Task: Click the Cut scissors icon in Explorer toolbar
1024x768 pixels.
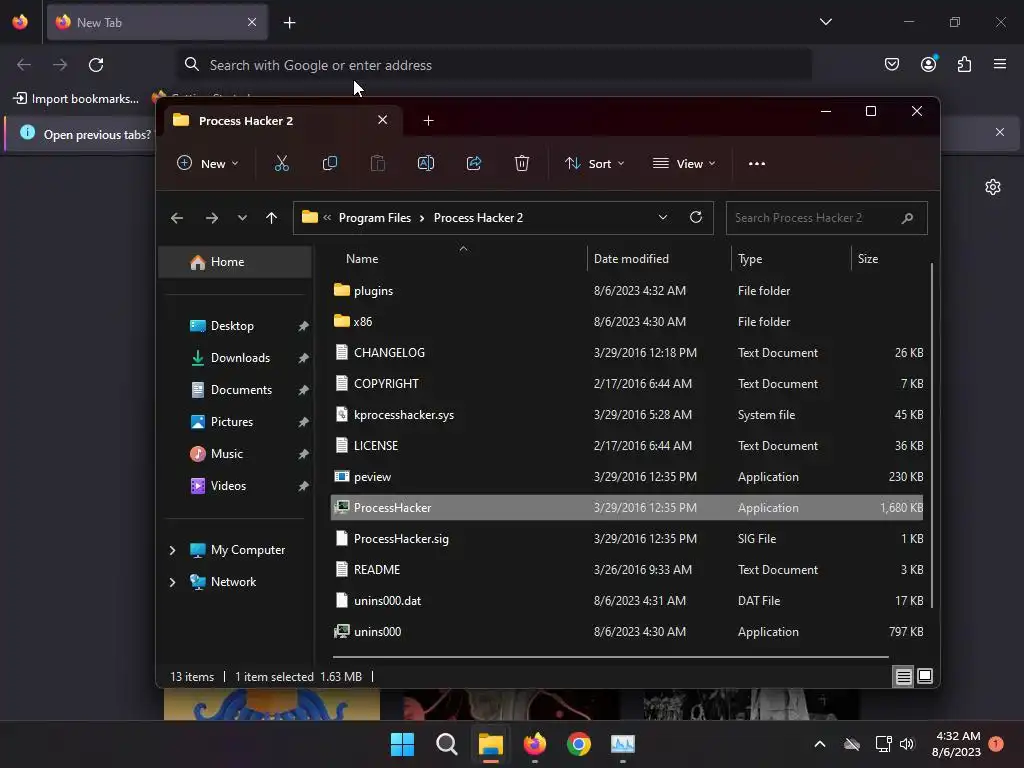Action: click(281, 163)
